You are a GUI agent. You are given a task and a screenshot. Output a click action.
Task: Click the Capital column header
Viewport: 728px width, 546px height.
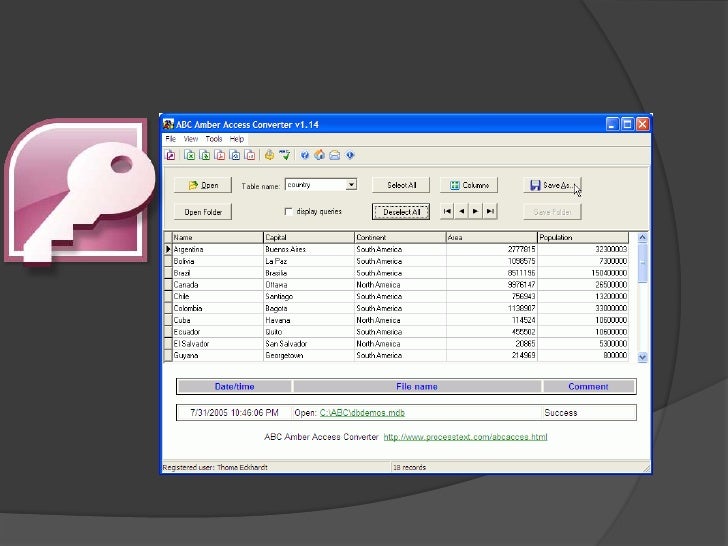309,237
